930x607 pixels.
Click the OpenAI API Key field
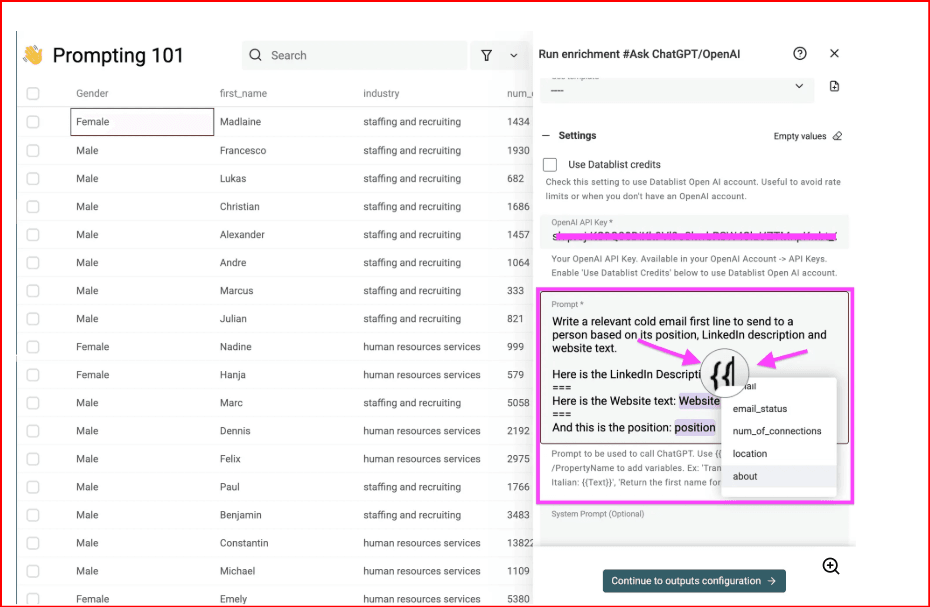pos(694,236)
